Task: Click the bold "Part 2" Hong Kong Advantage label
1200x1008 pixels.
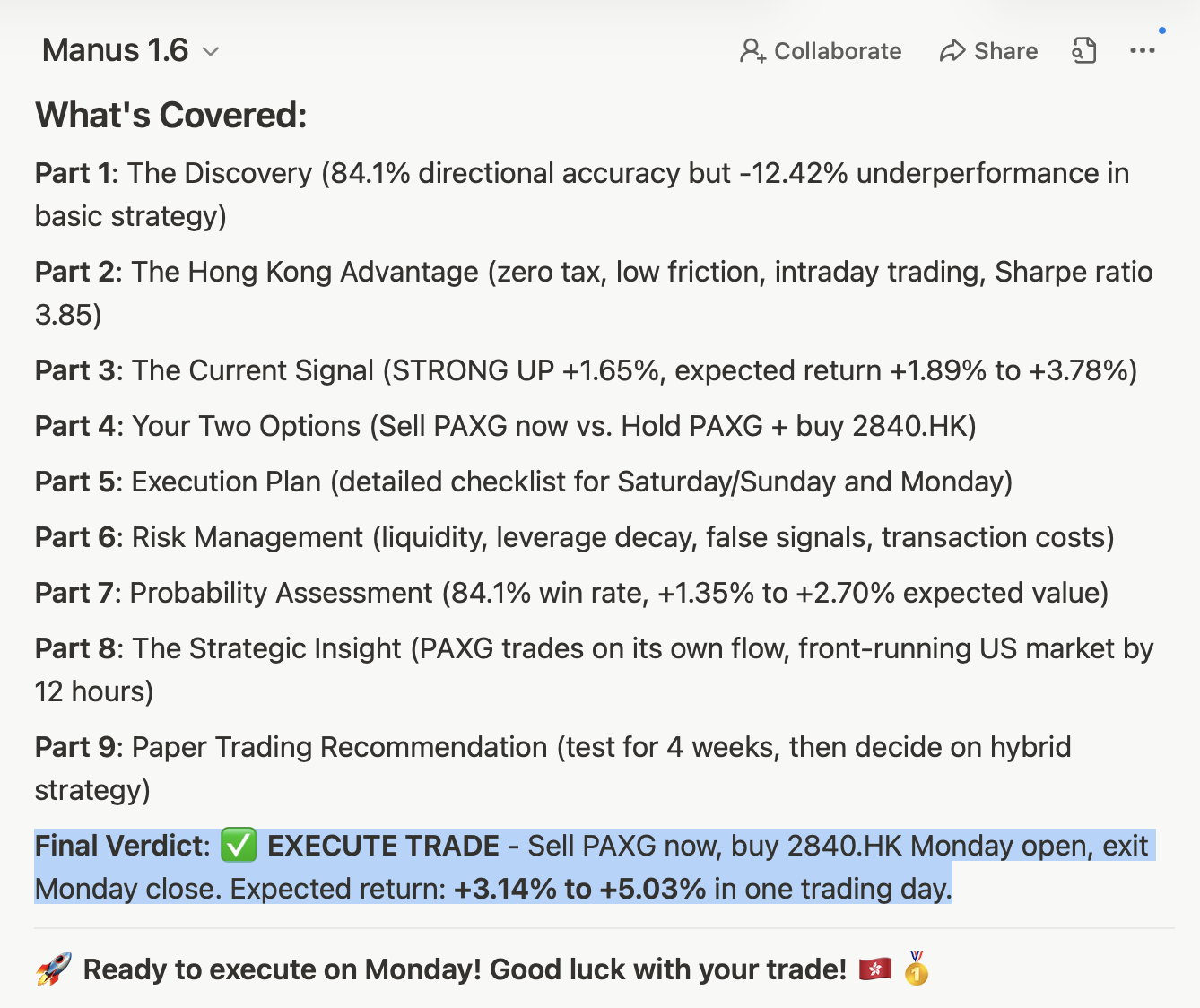Action: [76, 272]
